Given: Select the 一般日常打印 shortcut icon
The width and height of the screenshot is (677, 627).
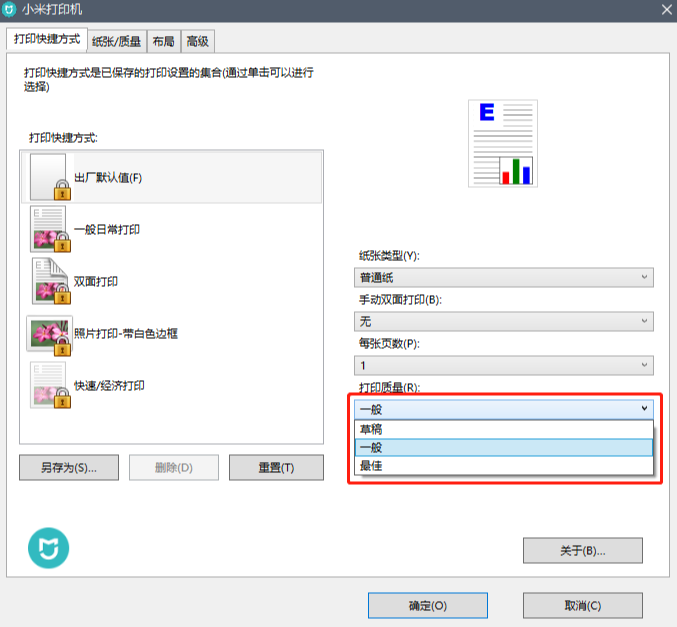Looking at the screenshot, I should point(50,229).
